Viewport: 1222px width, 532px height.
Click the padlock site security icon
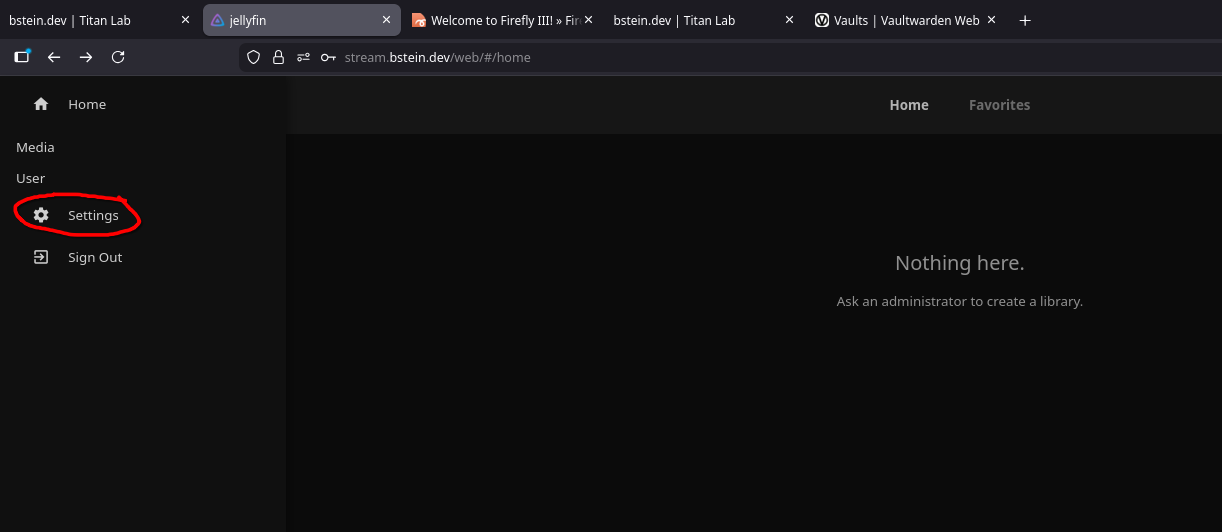278,57
